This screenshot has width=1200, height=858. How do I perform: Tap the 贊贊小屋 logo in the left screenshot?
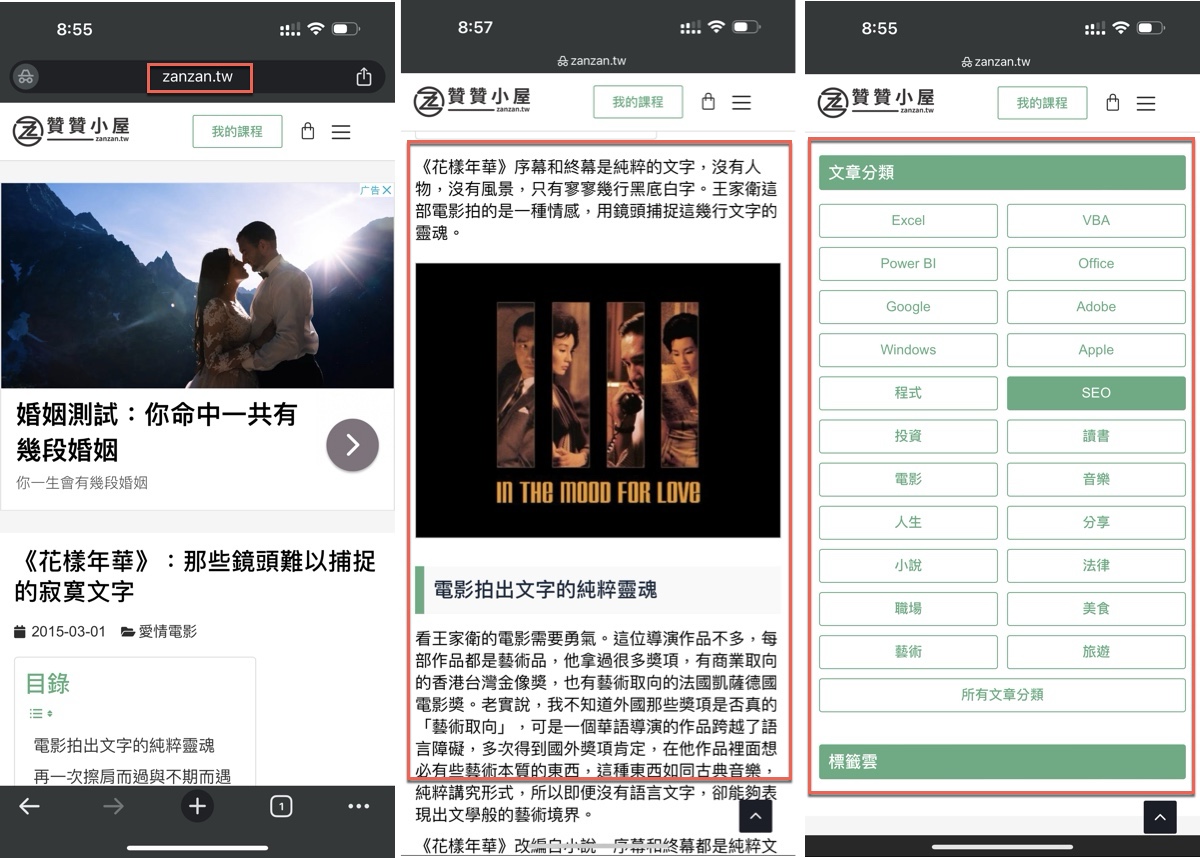(71, 131)
